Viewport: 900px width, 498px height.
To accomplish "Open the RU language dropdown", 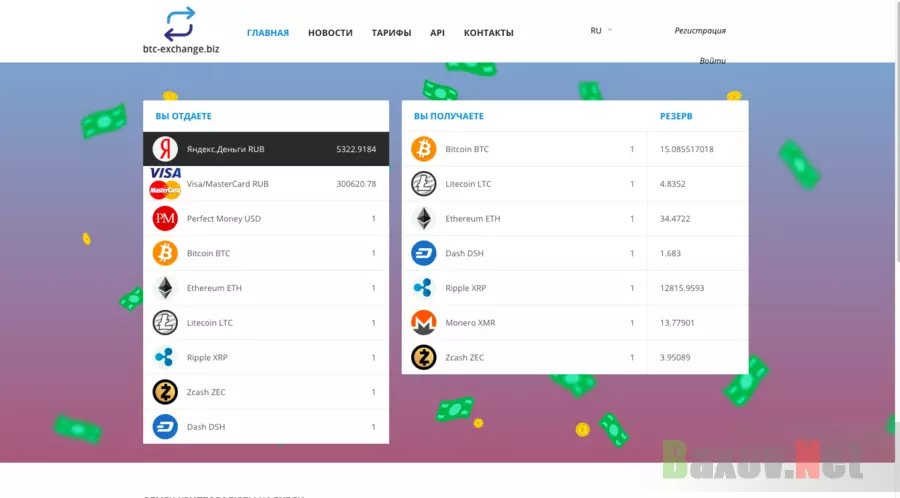I will 601,30.
